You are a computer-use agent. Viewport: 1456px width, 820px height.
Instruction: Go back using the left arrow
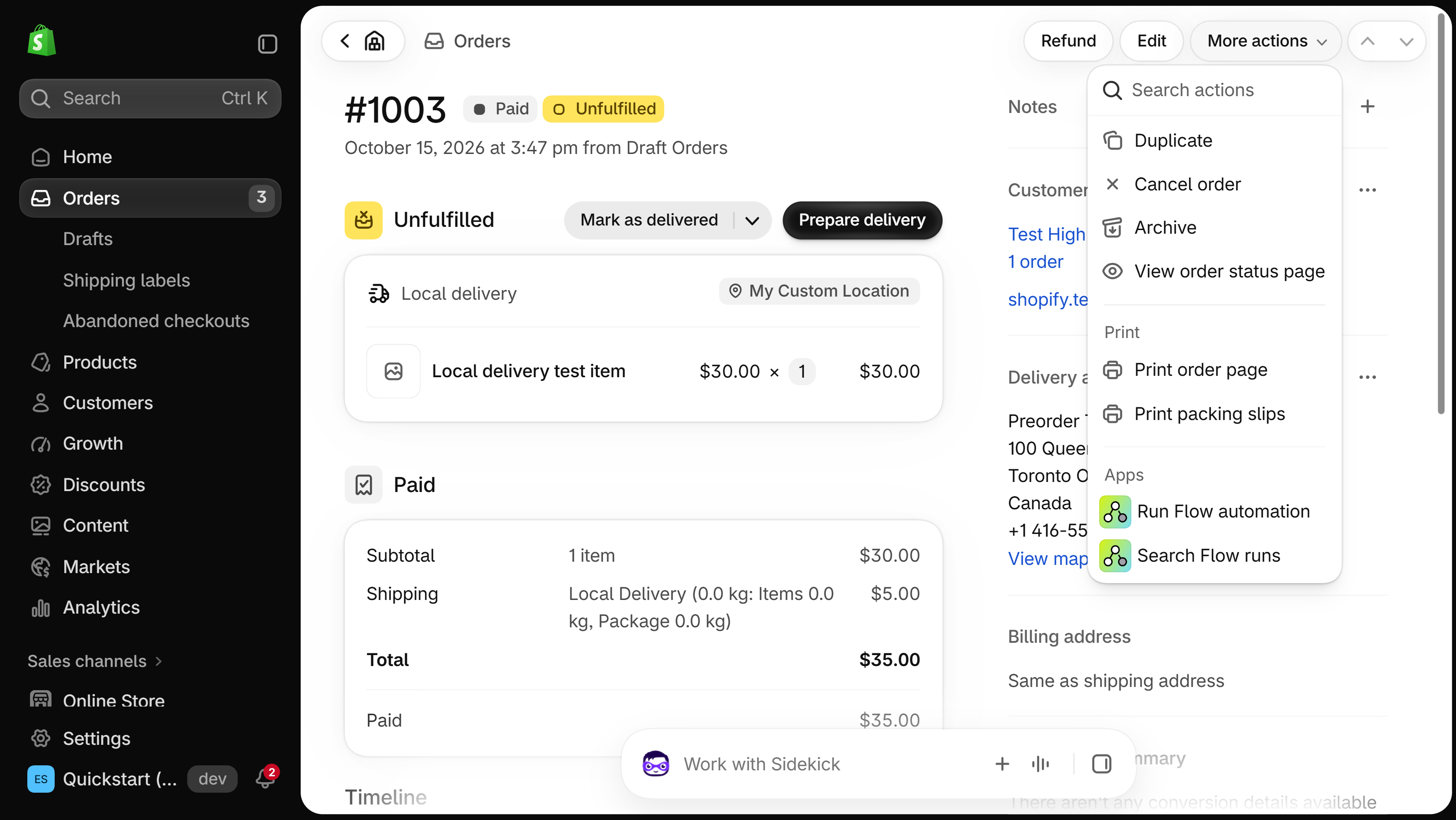click(345, 41)
